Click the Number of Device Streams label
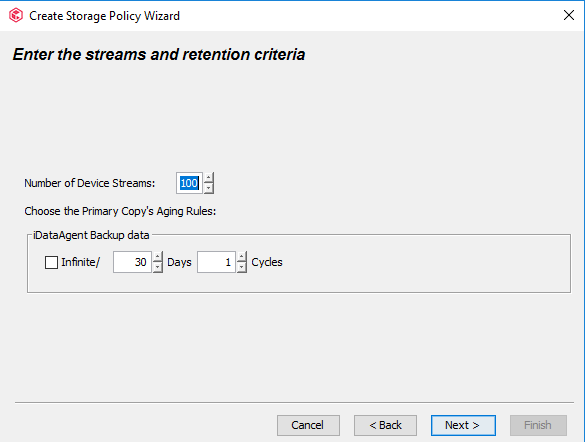 (x=90, y=183)
